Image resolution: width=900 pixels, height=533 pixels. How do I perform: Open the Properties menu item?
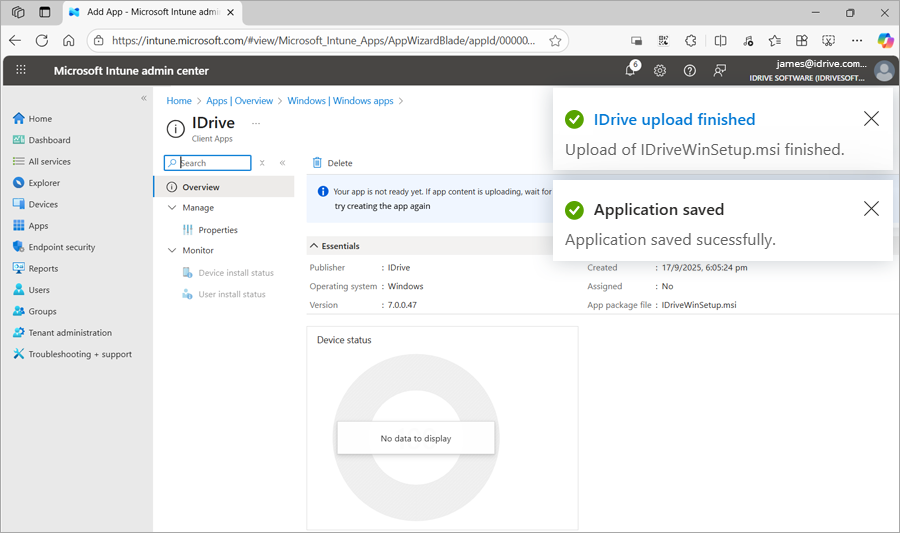coord(217,230)
